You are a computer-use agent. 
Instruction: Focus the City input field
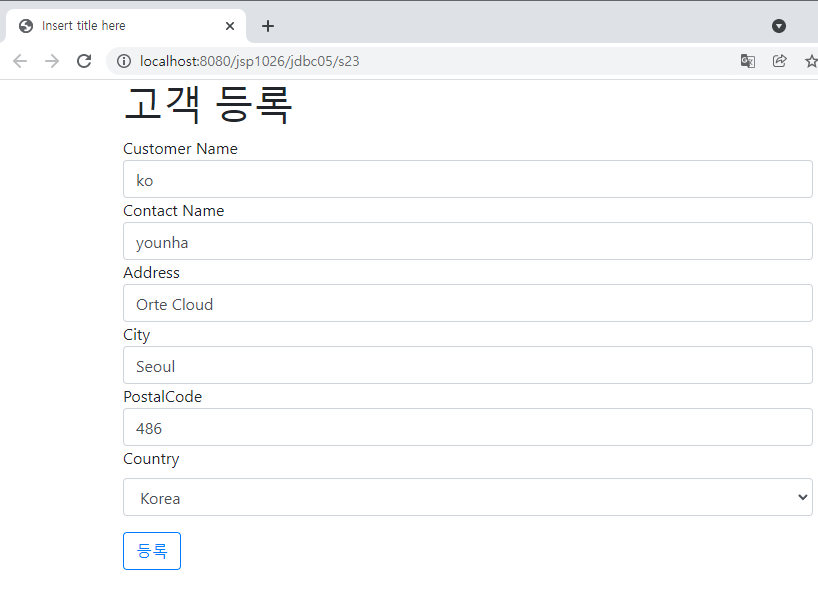[467, 365]
